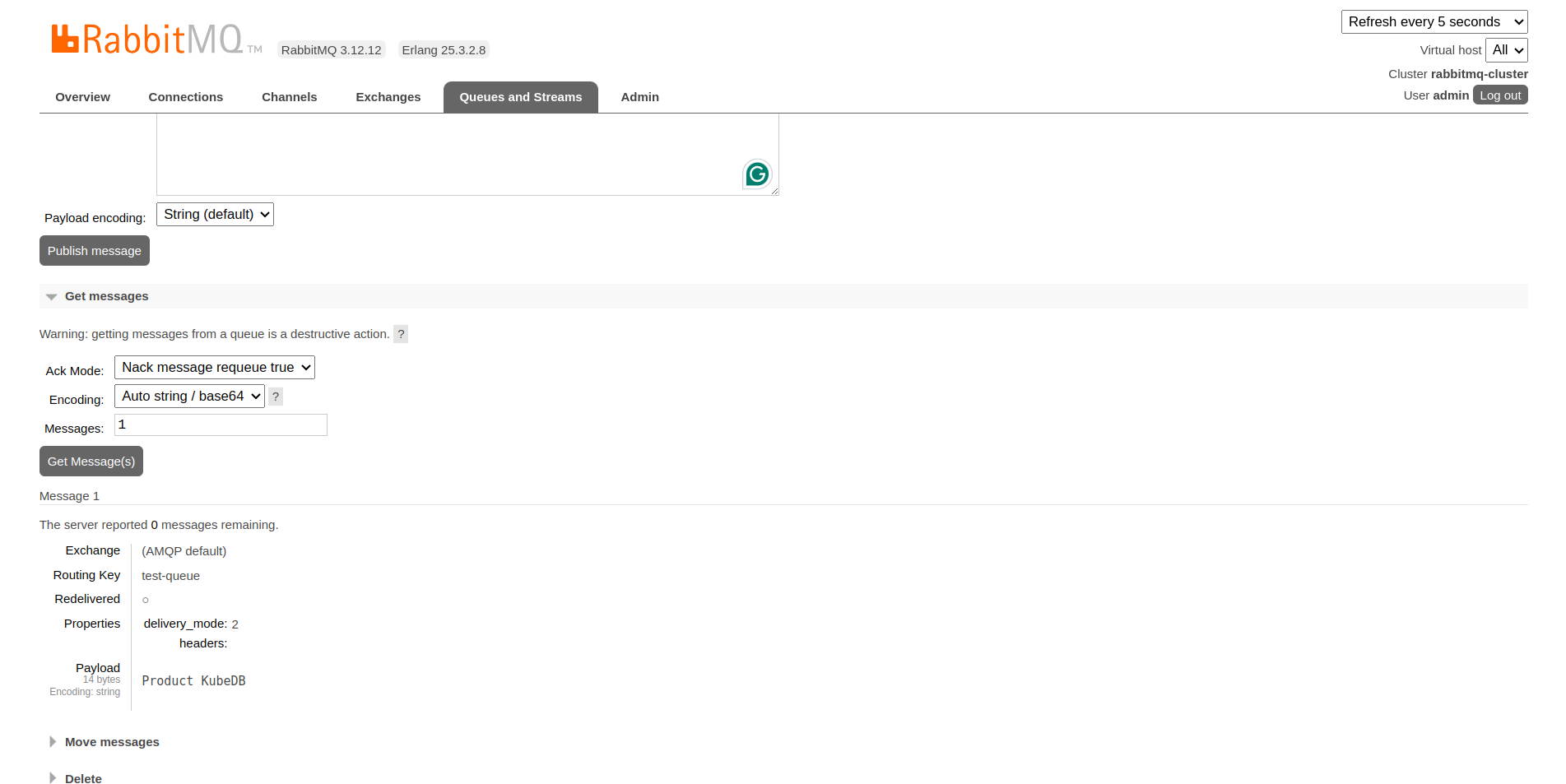
Task: Open the Encoding Auto string / base64 dropdown
Action: tap(189, 397)
